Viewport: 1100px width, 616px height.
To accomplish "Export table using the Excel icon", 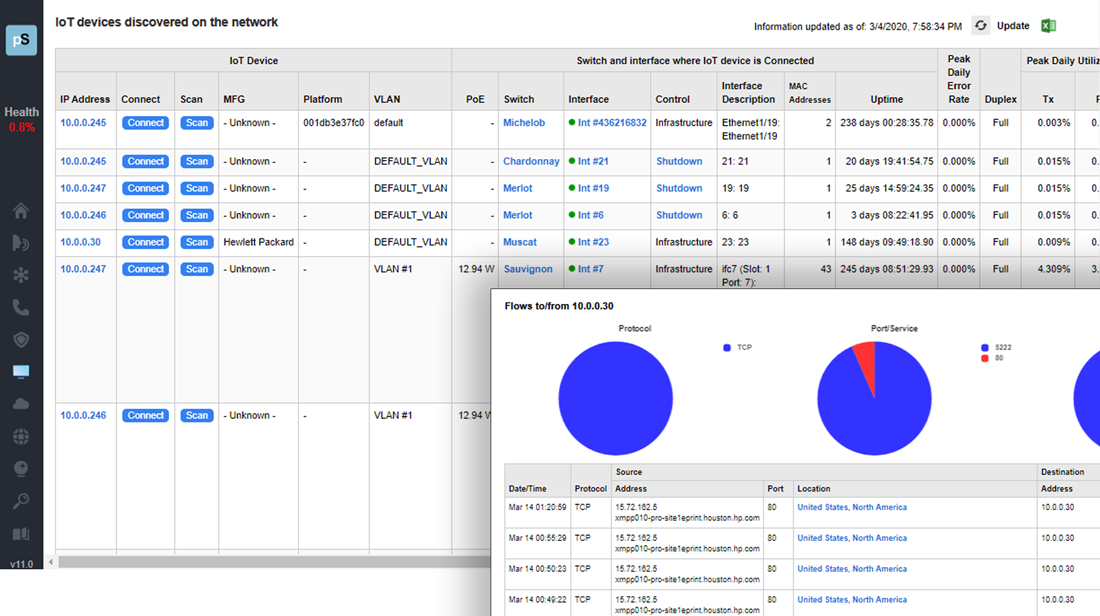I will (1048, 26).
